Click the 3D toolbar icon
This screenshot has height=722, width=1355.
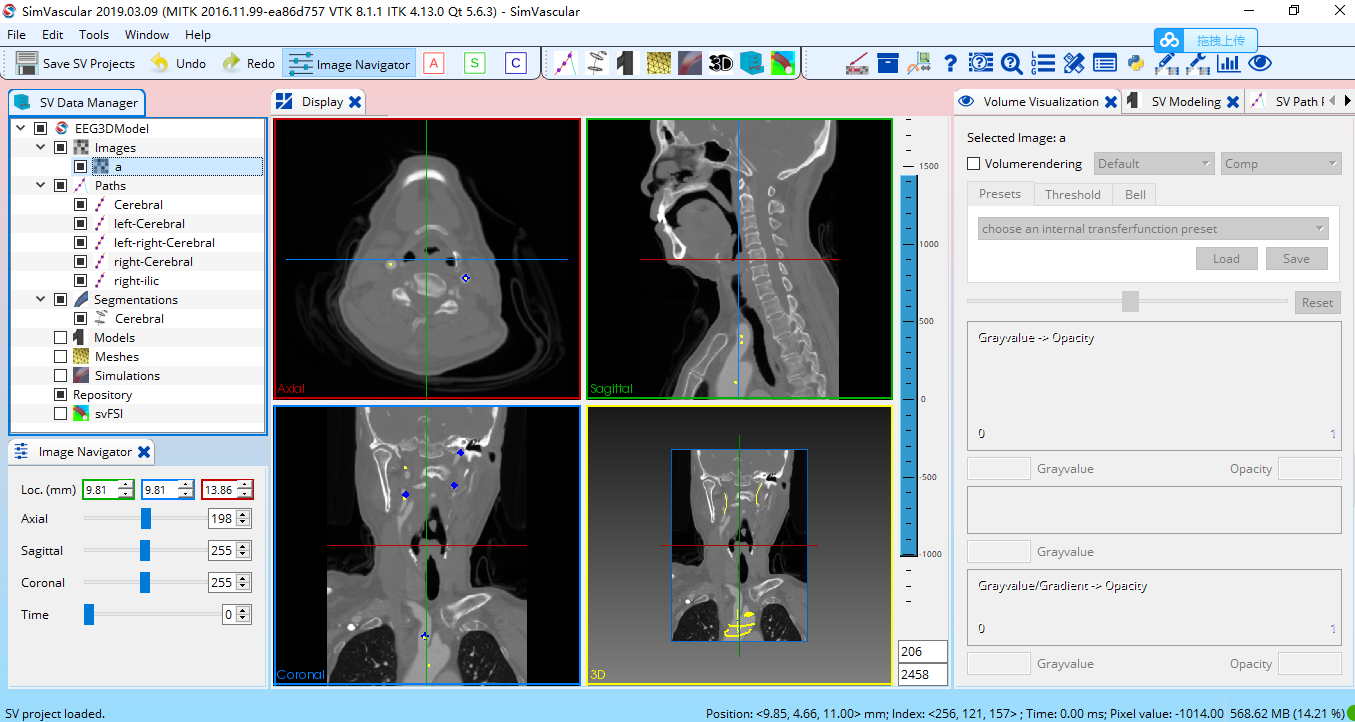coord(720,63)
